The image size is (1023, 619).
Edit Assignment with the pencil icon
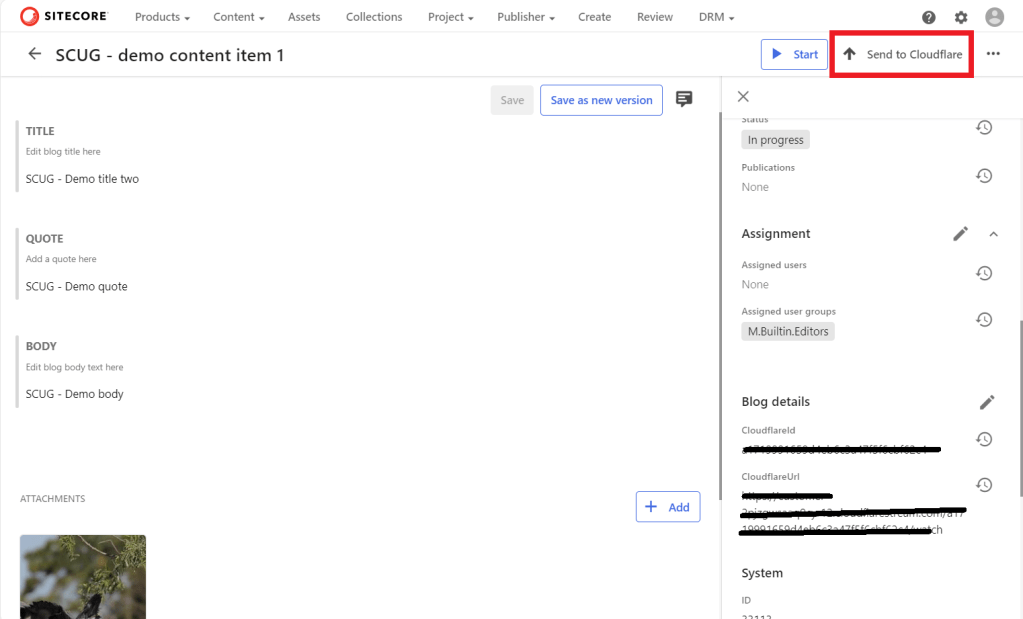click(960, 234)
